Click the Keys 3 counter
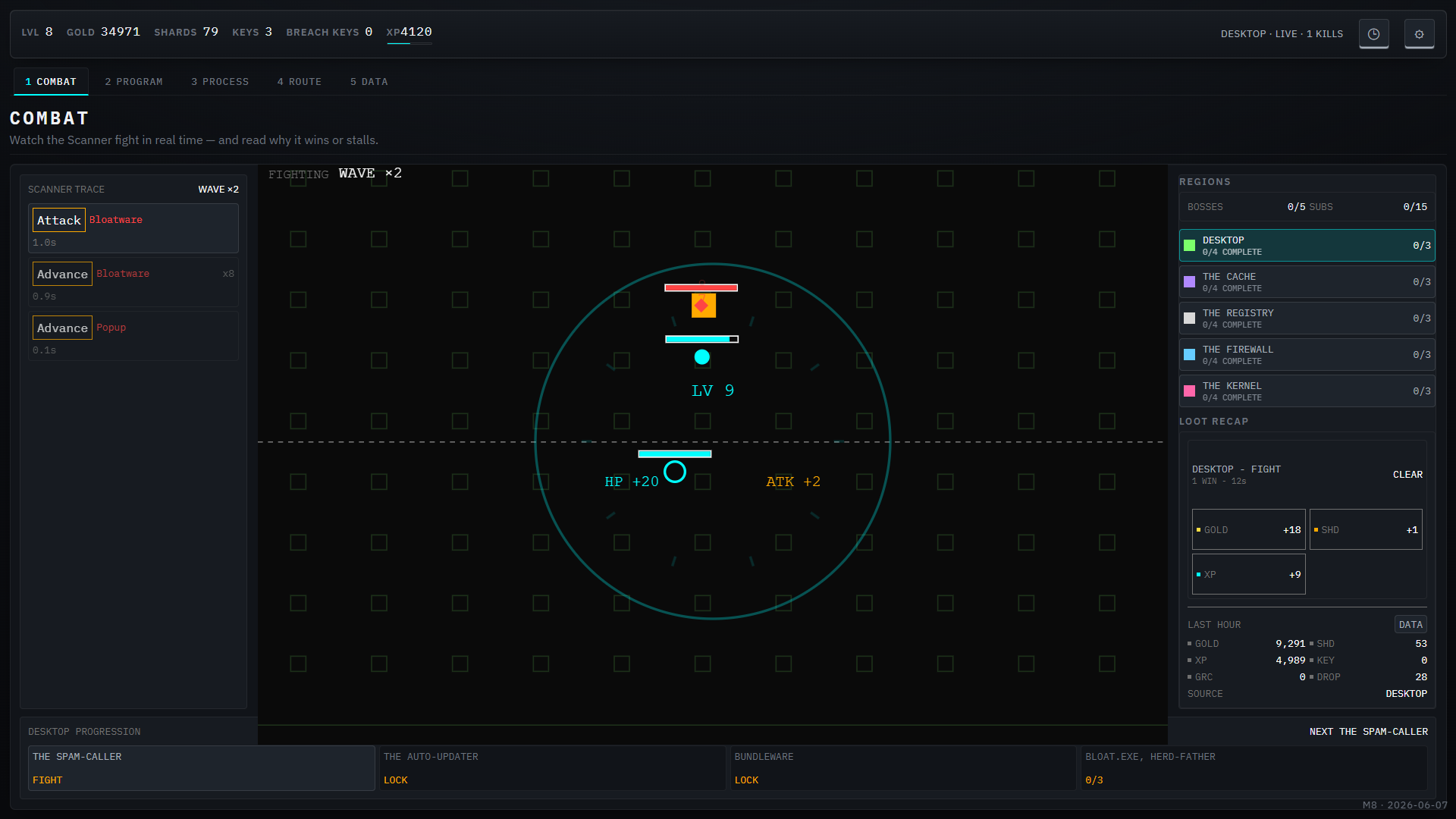Screen dimensions: 1456x819 (x=252, y=32)
